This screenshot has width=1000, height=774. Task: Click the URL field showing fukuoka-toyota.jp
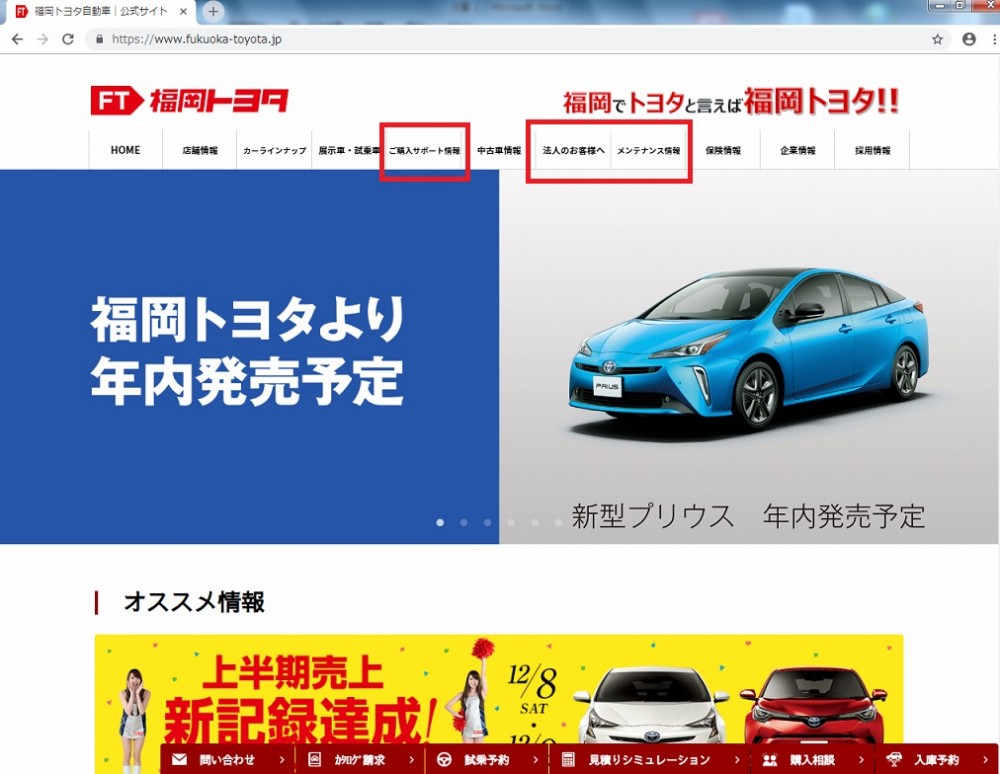510,40
